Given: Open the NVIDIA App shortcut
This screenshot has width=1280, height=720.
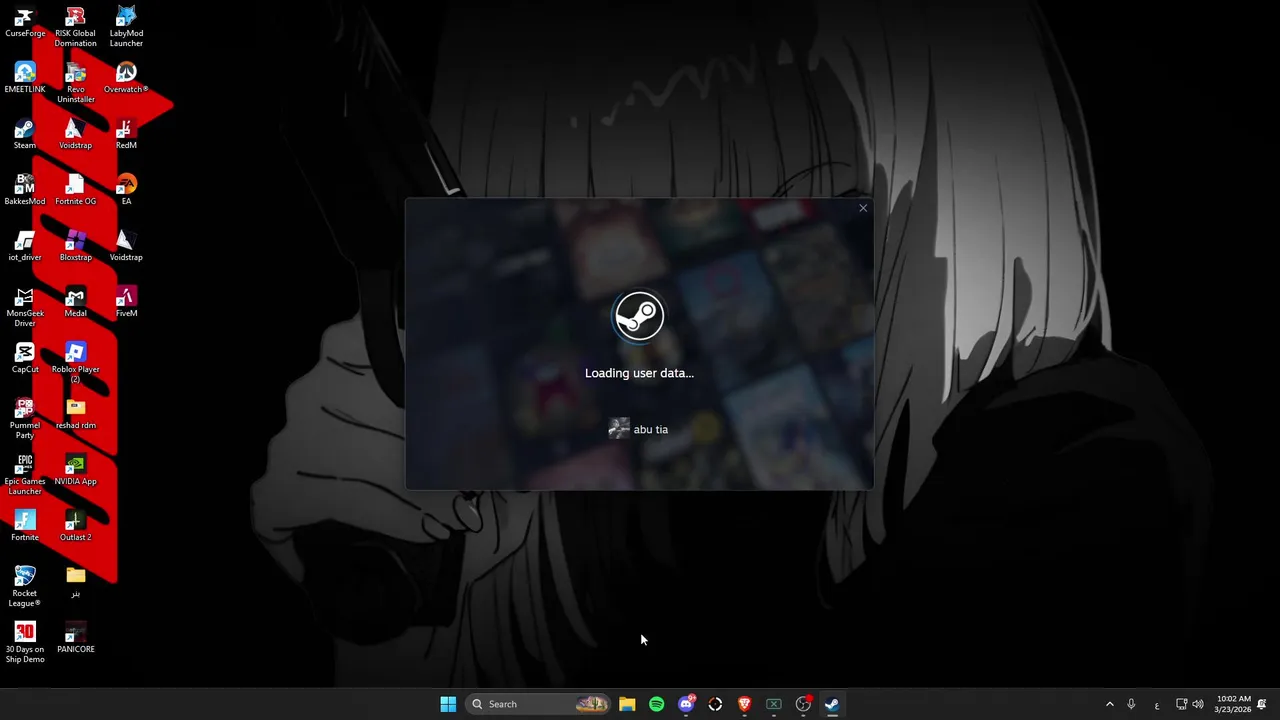Looking at the screenshot, I should [x=75, y=470].
